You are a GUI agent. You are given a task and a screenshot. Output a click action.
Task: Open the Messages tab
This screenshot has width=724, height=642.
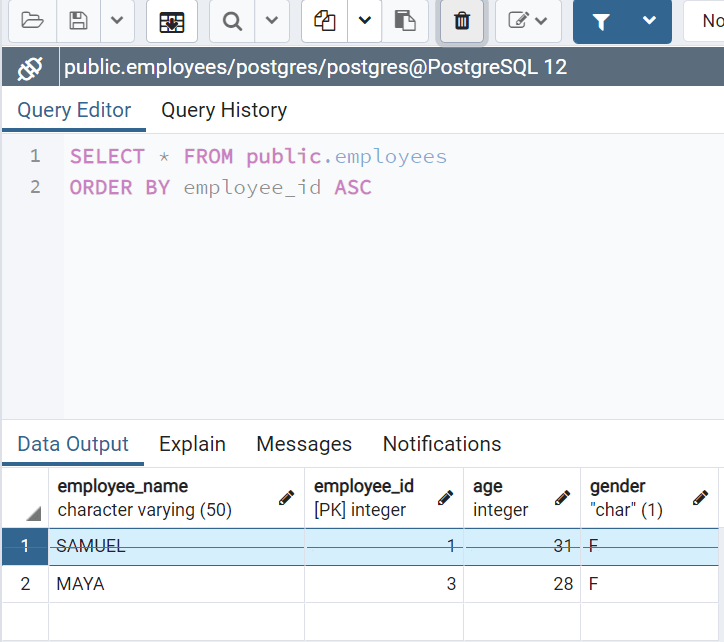tap(304, 444)
